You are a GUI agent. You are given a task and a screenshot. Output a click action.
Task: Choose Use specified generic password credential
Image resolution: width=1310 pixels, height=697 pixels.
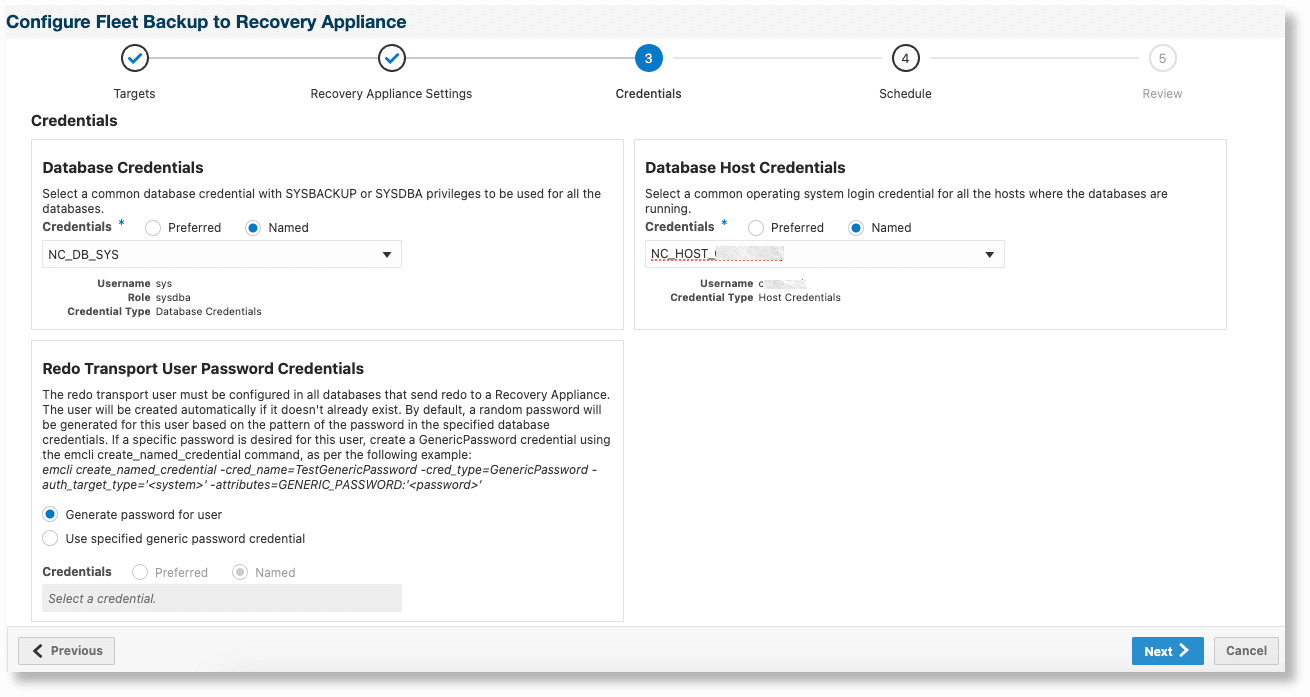50,538
